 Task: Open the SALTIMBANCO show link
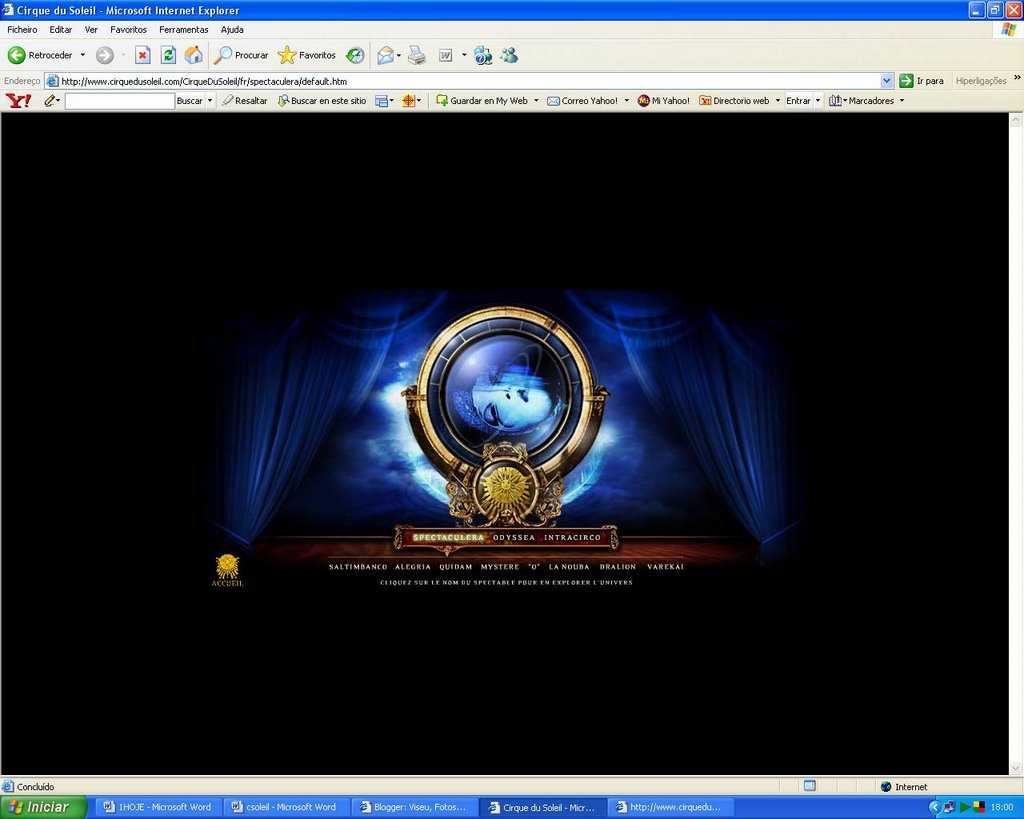pyautogui.click(x=358, y=567)
